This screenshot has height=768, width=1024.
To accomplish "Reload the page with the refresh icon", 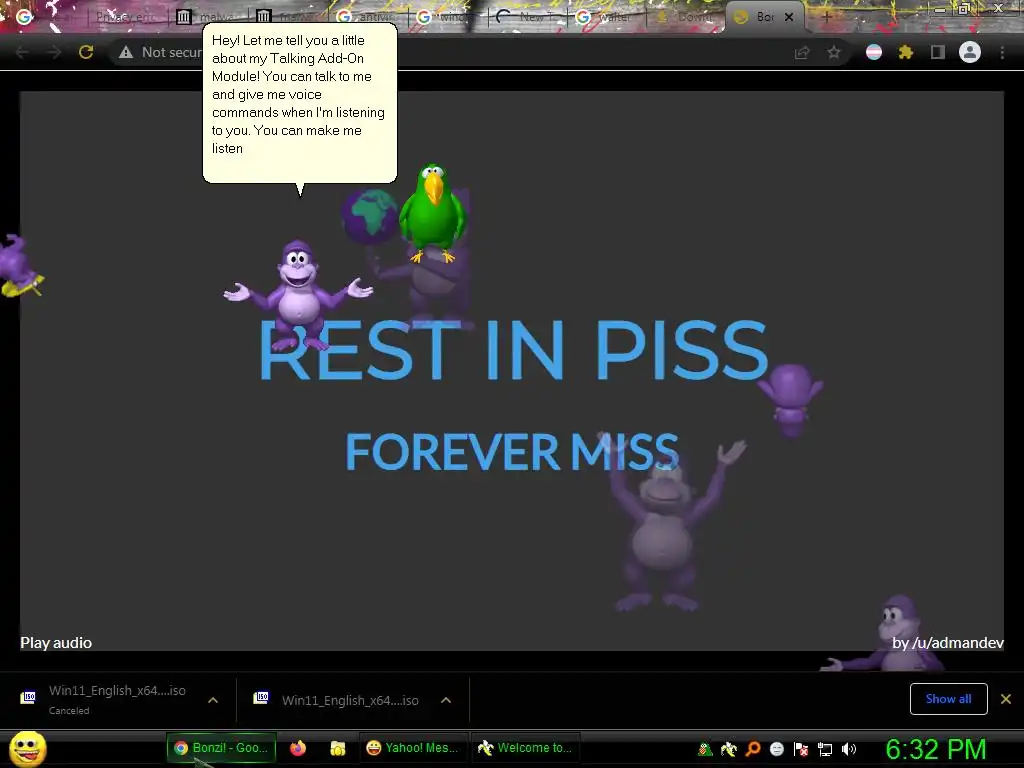I will tap(86, 52).
